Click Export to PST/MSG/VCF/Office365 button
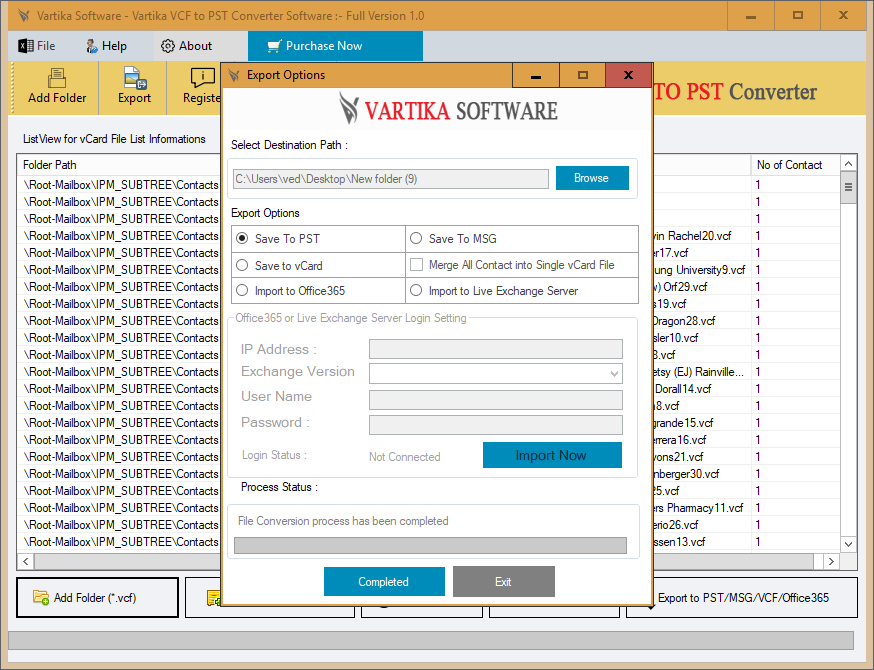 (x=742, y=598)
